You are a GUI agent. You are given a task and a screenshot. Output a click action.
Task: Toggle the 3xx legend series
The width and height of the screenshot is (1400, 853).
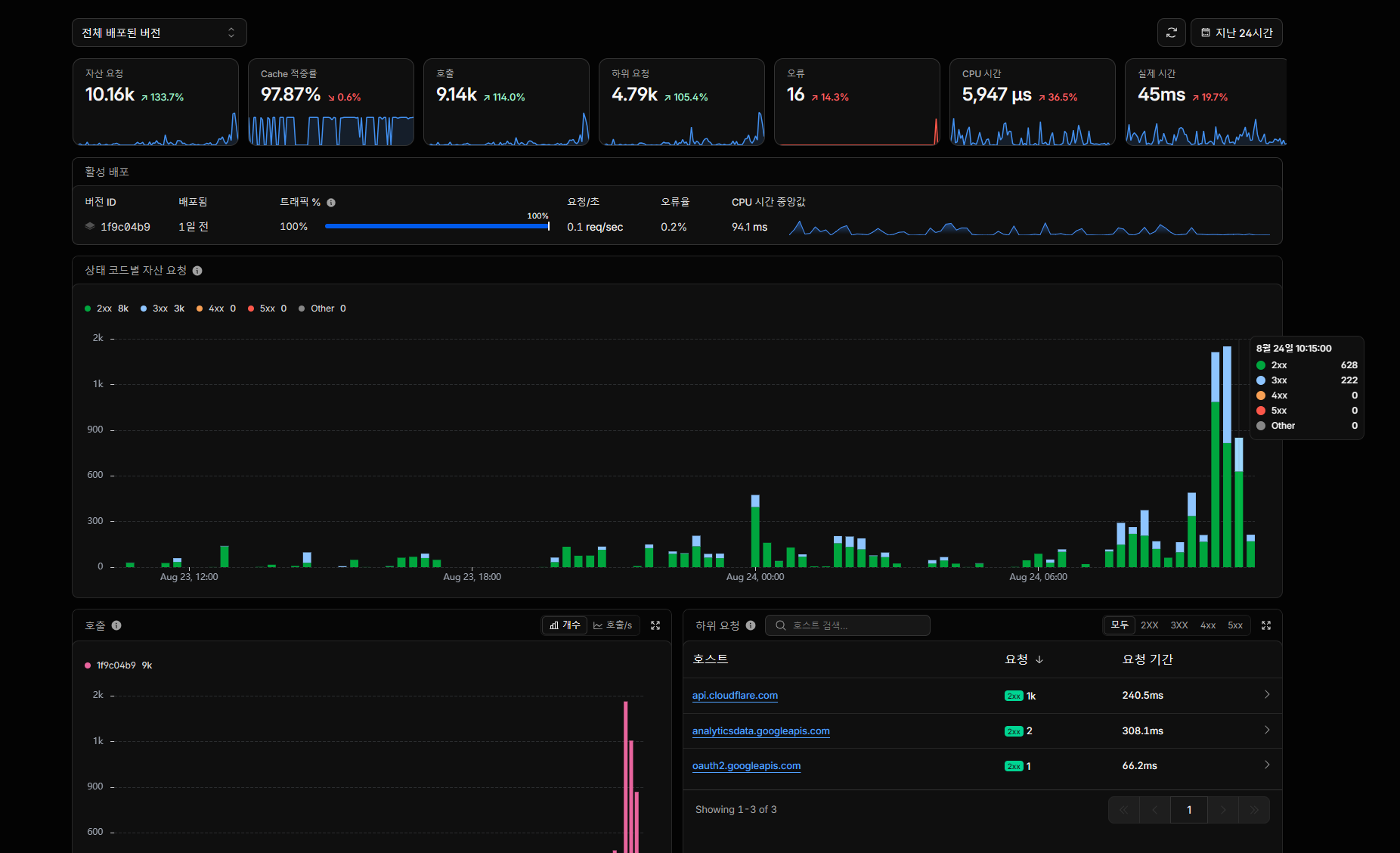click(163, 309)
